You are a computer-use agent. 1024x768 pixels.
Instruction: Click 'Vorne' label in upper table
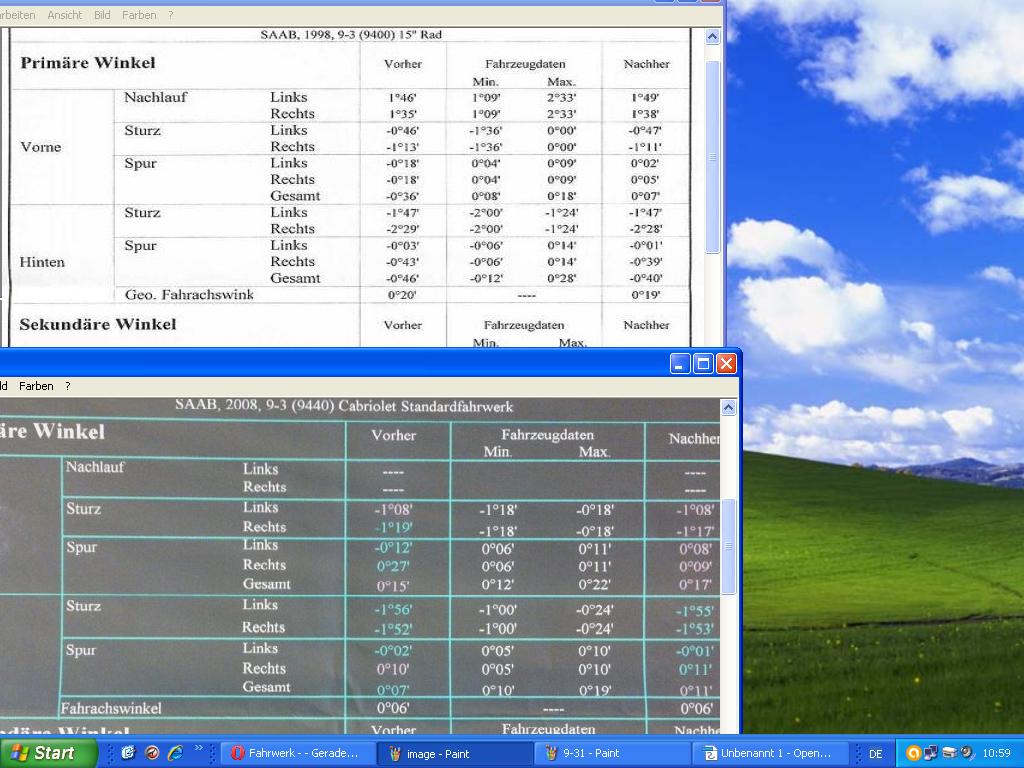40,147
